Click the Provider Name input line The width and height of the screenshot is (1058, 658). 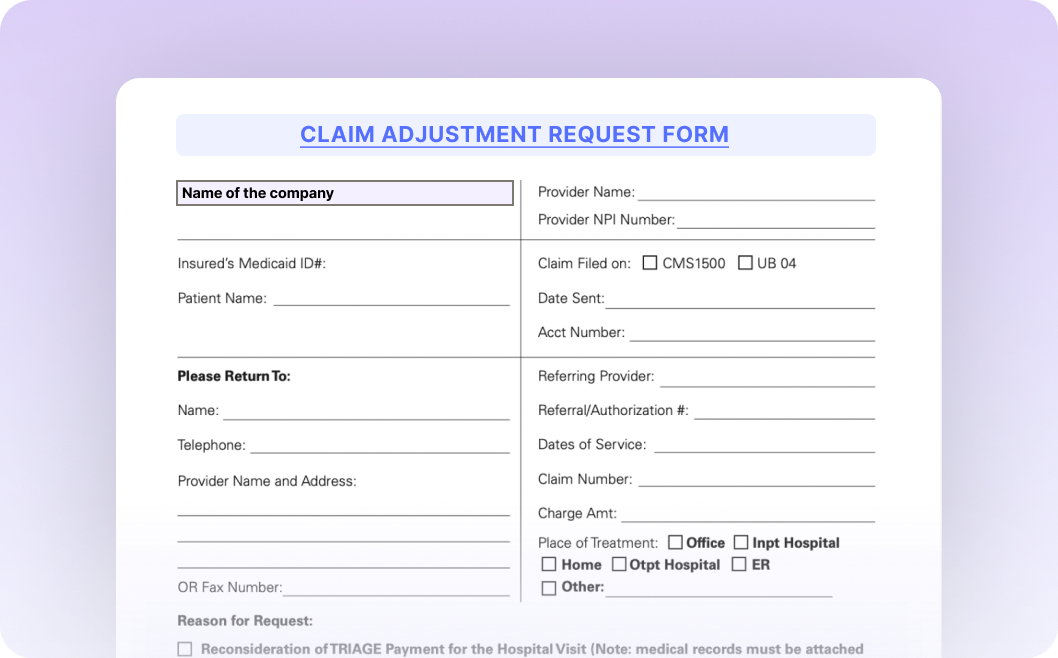coord(756,192)
